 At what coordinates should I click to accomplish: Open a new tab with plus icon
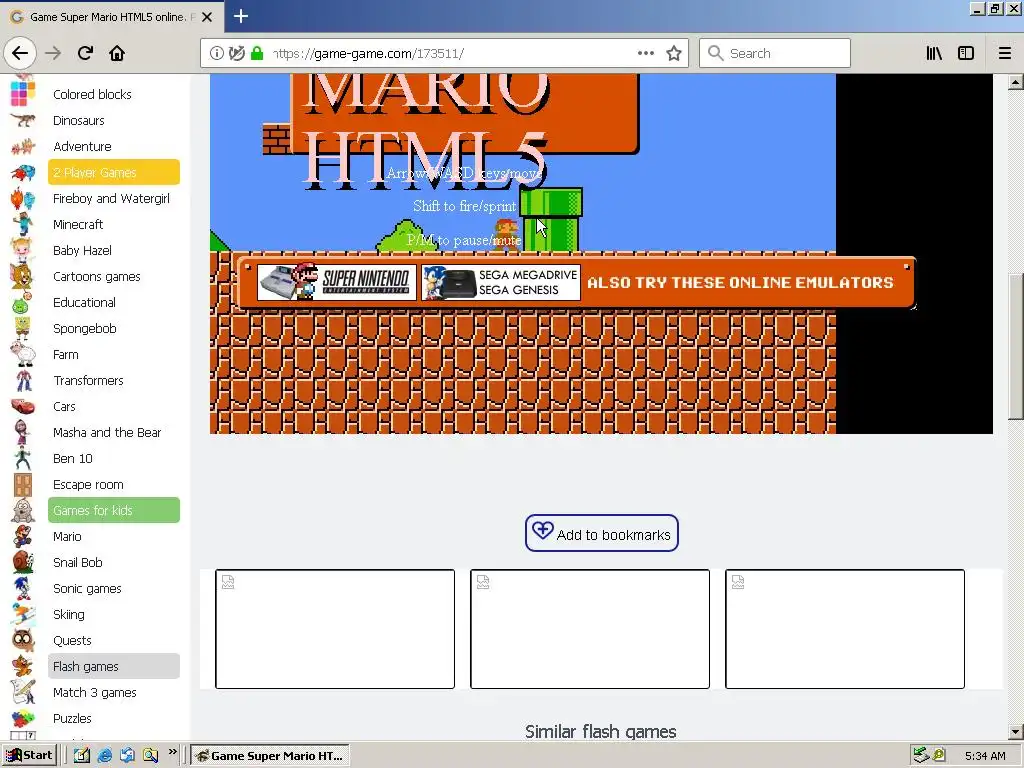(241, 16)
